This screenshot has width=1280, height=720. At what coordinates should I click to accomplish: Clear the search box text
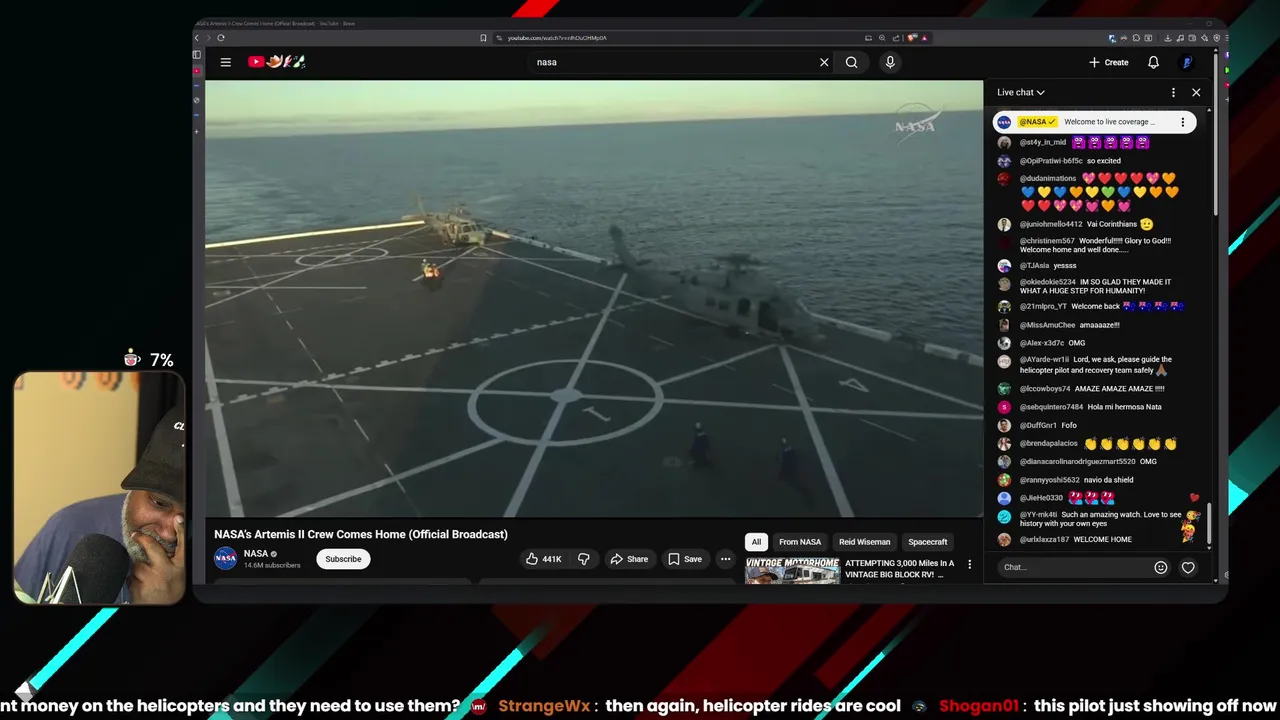pos(824,62)
